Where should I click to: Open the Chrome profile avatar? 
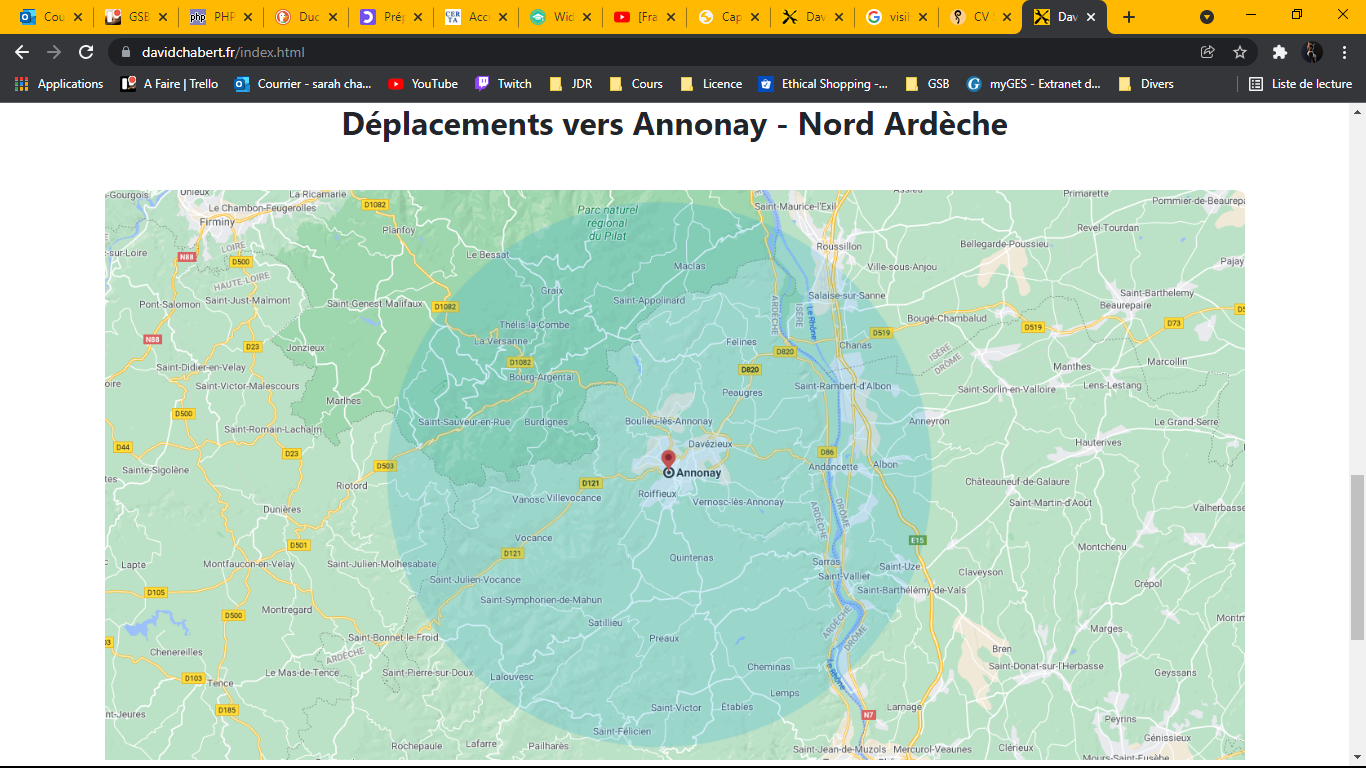click(1312, 52)
